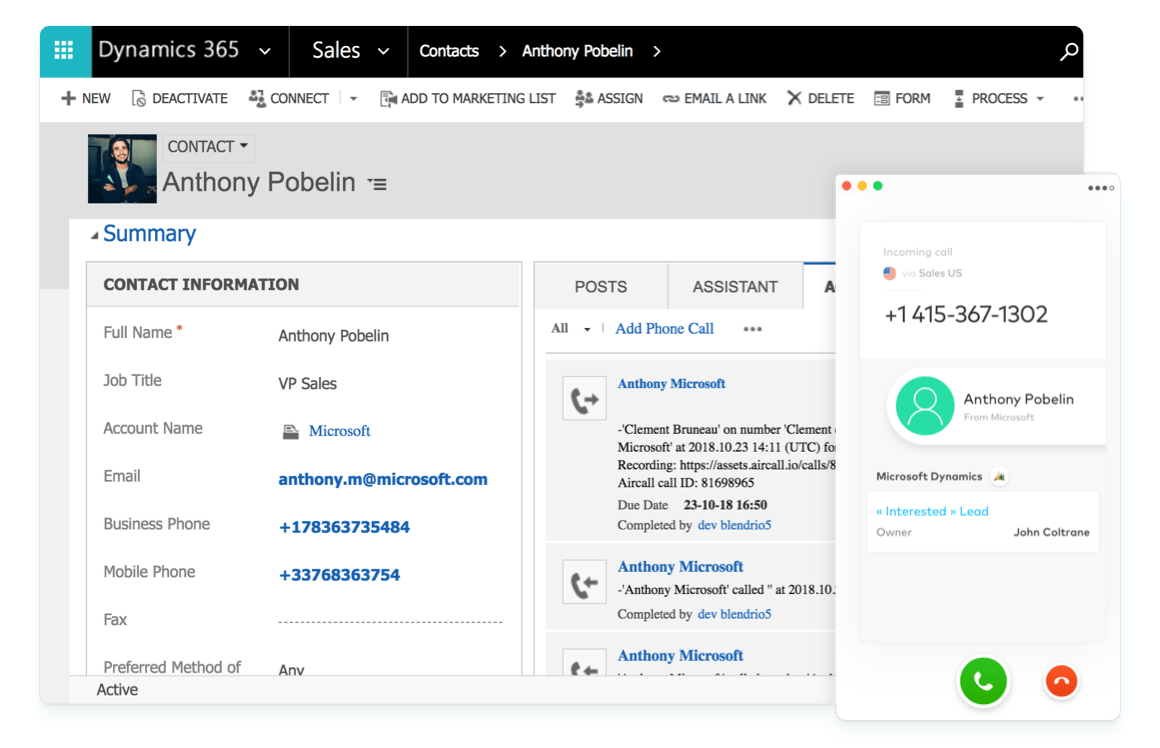Click the outgoing call icon of first activity
Viewport: 1160px width, 748px height.
coord(584,399)
